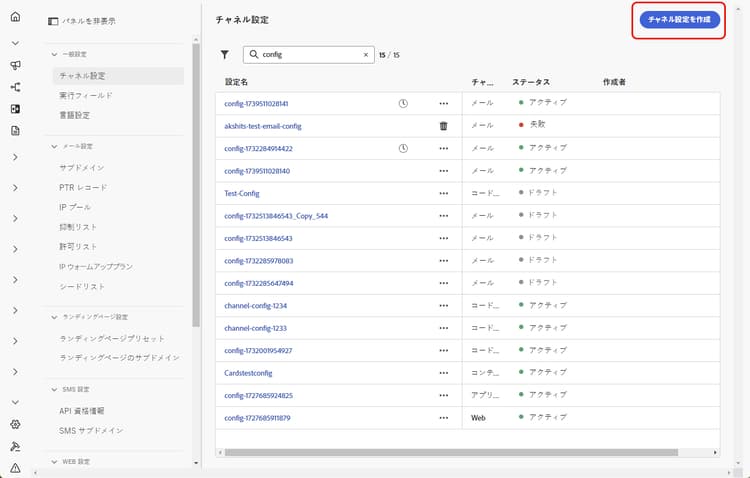Screen dimensions: 750x478
Task: Open more actions for config-1732285647494
Action: (x=443, y=283)
